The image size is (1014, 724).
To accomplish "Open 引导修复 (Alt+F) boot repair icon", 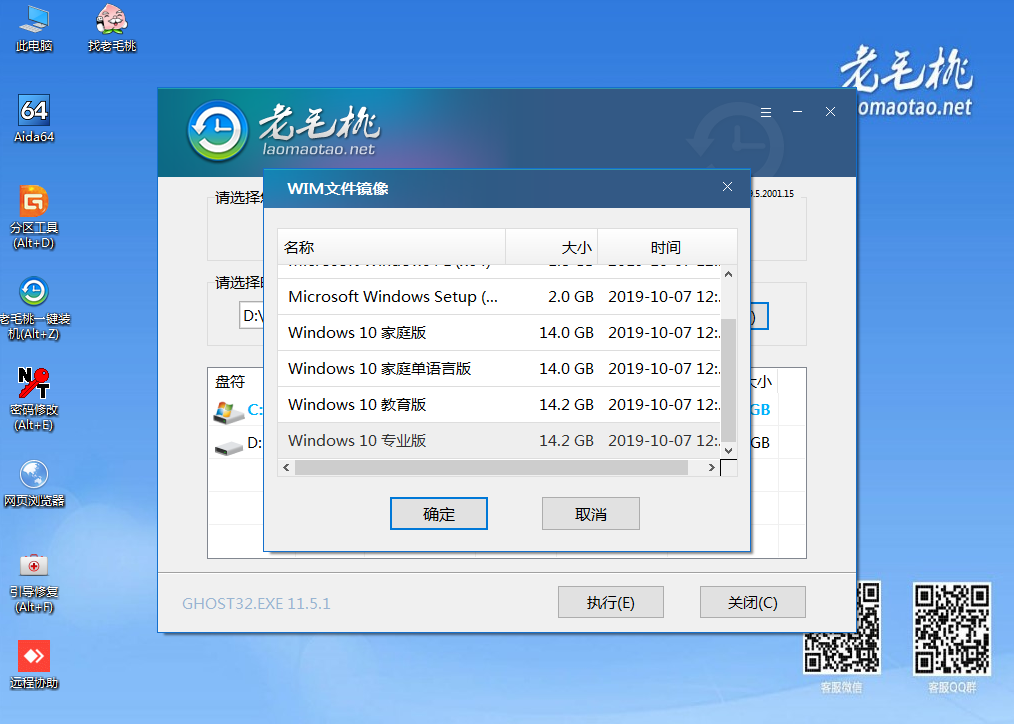I will click(34, 582).
